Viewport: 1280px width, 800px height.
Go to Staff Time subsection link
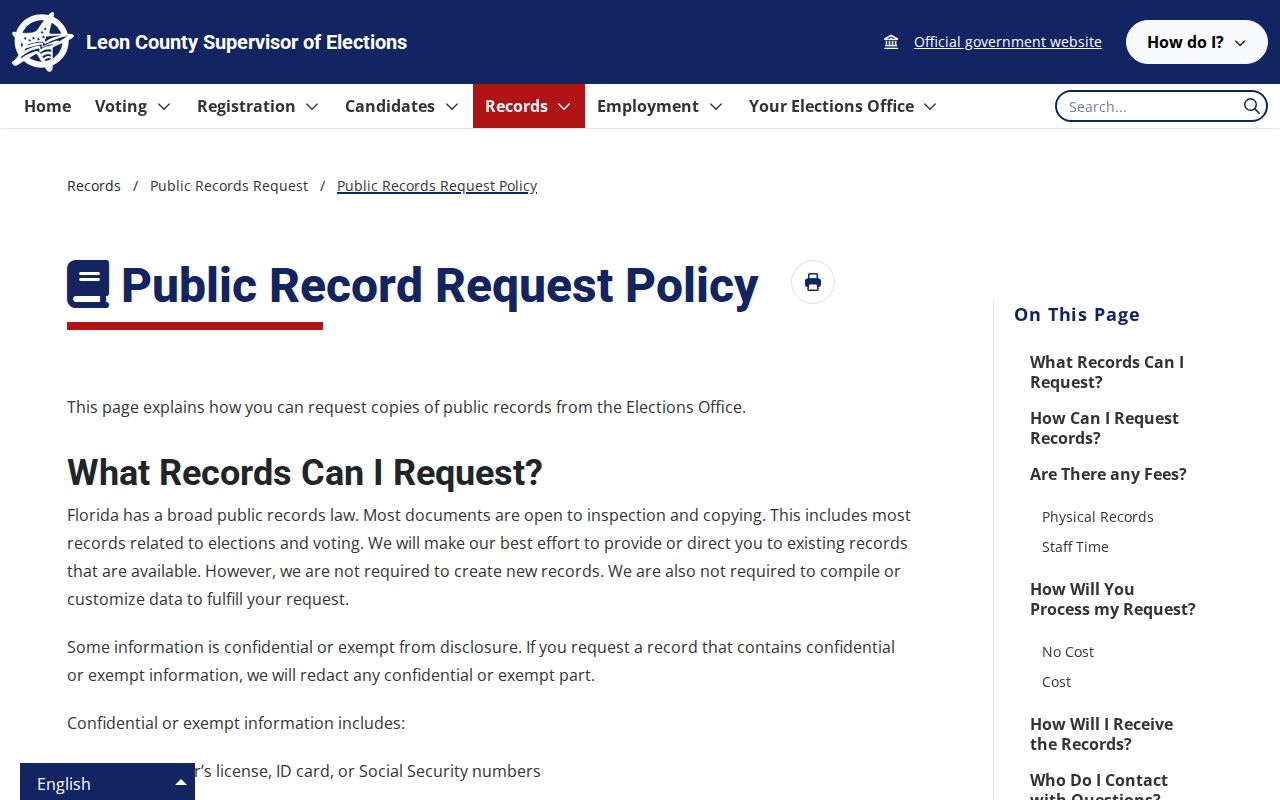click(1075, 547)
